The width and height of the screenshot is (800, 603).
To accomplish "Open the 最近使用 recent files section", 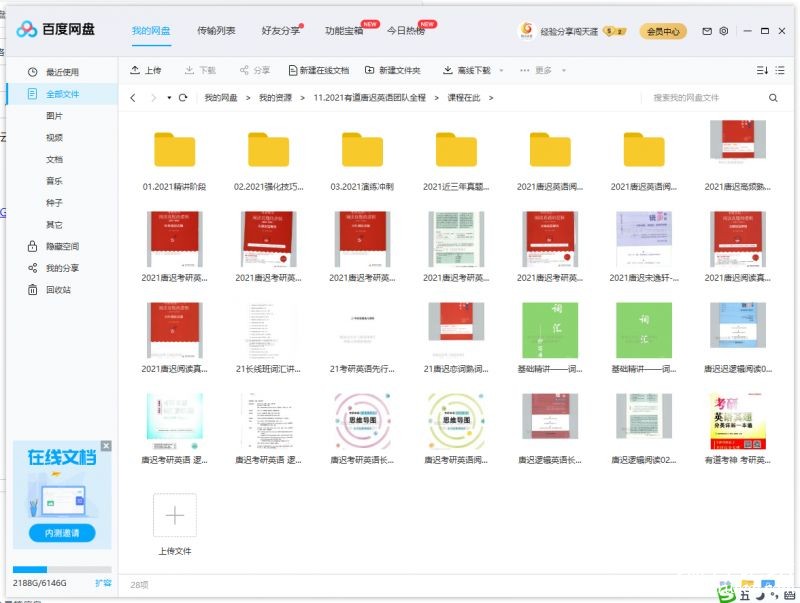I will (x=62, y=72).
